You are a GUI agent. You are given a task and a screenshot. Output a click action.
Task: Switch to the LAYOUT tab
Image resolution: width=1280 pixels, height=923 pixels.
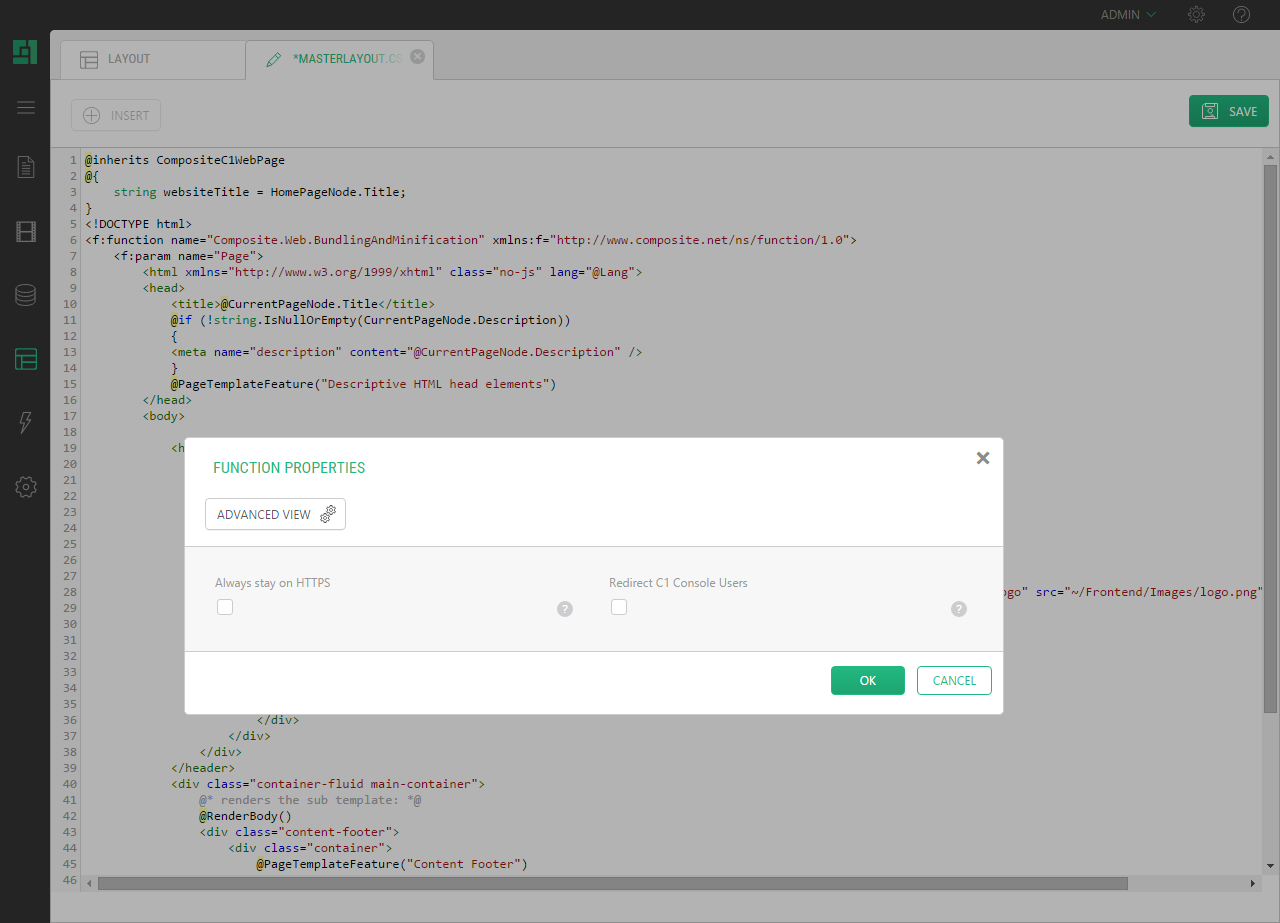tap(128, 59)
